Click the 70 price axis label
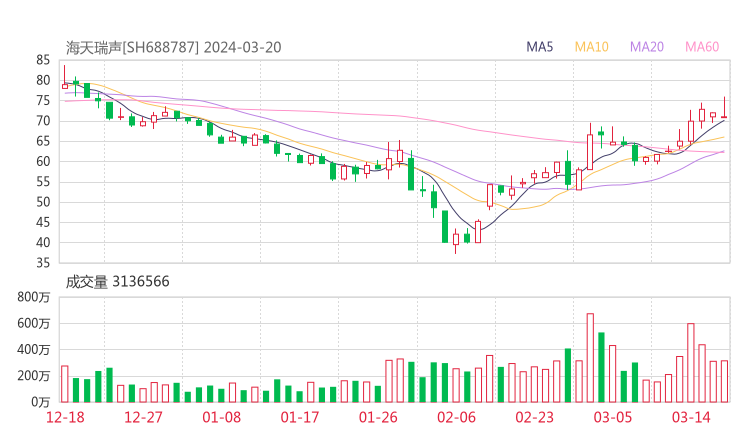The image size is (740, 440). pyautogui.click(x=43, y=121)
